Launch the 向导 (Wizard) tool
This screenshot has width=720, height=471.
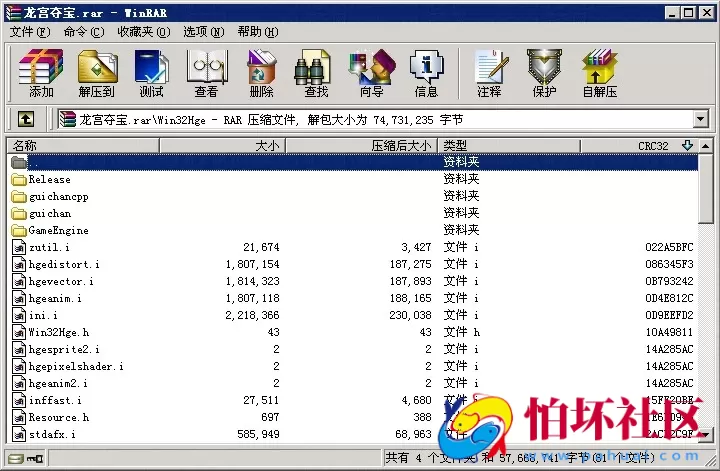tap(371, 73)
